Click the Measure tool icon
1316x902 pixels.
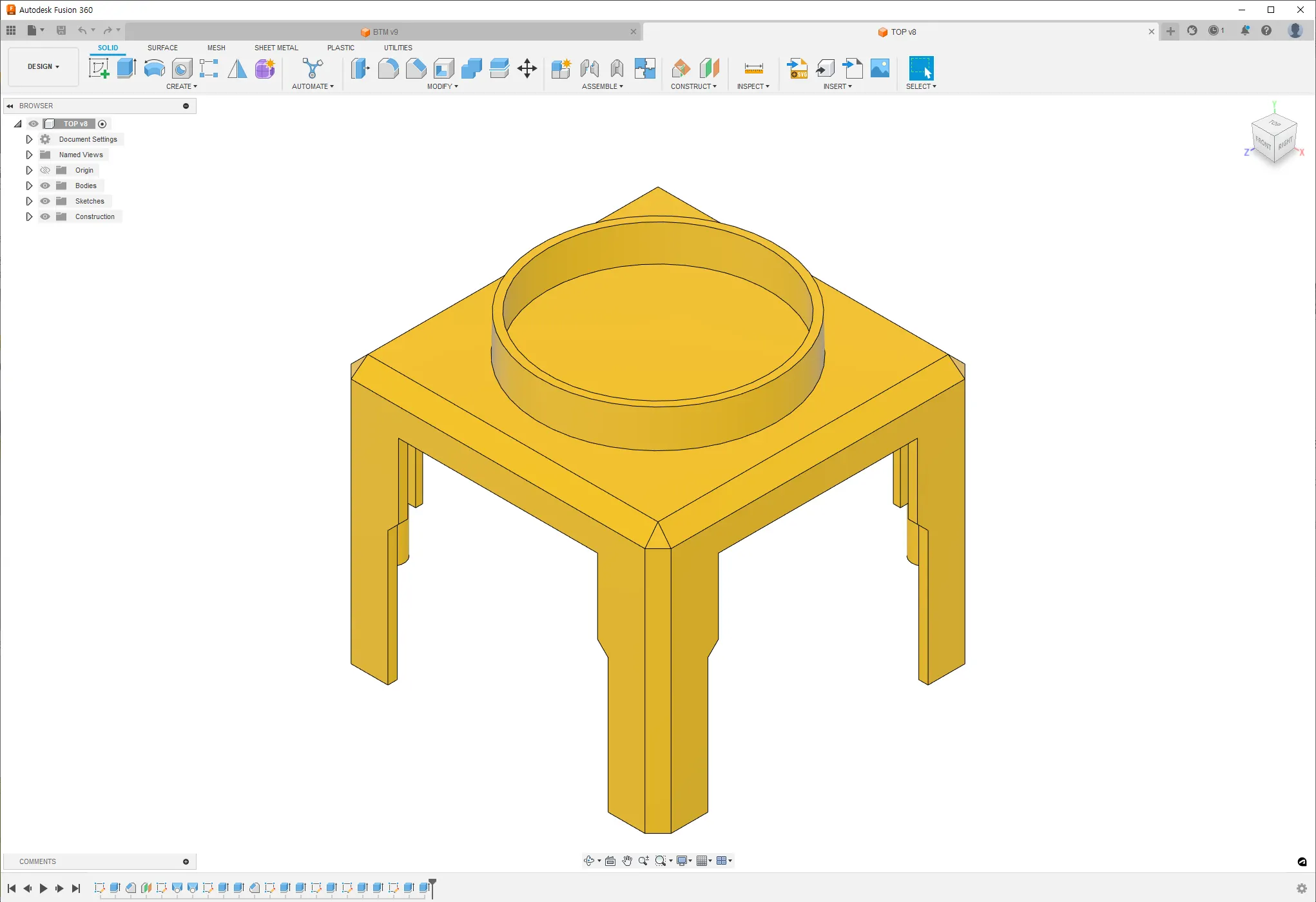pyautogui.click(x=753, y=68)
